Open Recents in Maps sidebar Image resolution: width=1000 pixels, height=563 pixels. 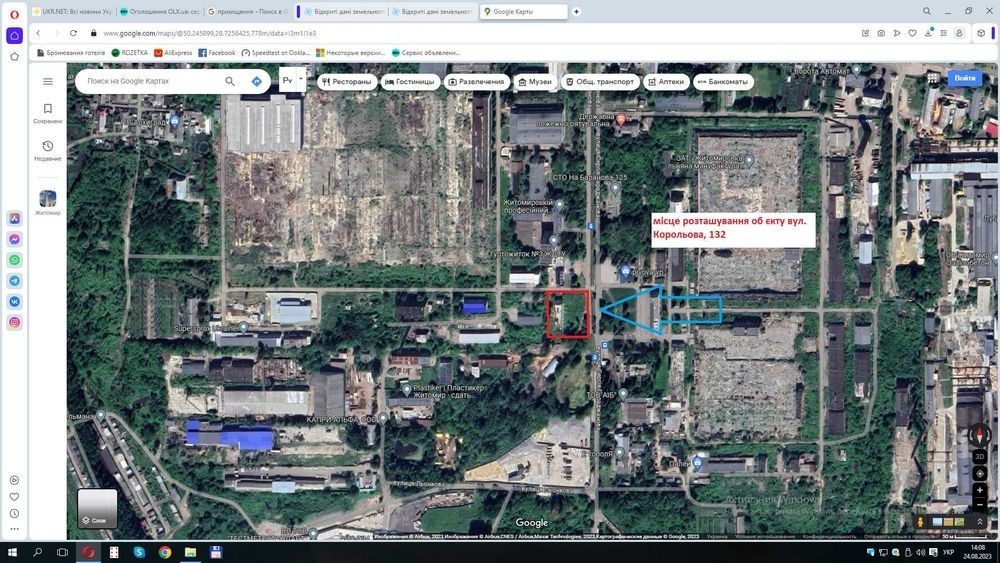pyautogui.click(x=48, y=150)
